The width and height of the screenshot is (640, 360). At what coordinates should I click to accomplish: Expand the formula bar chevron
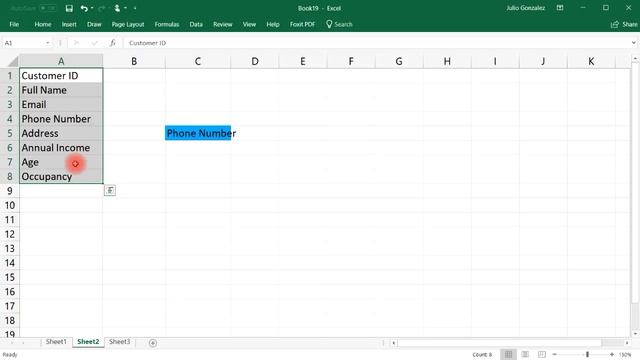point(633,43)
